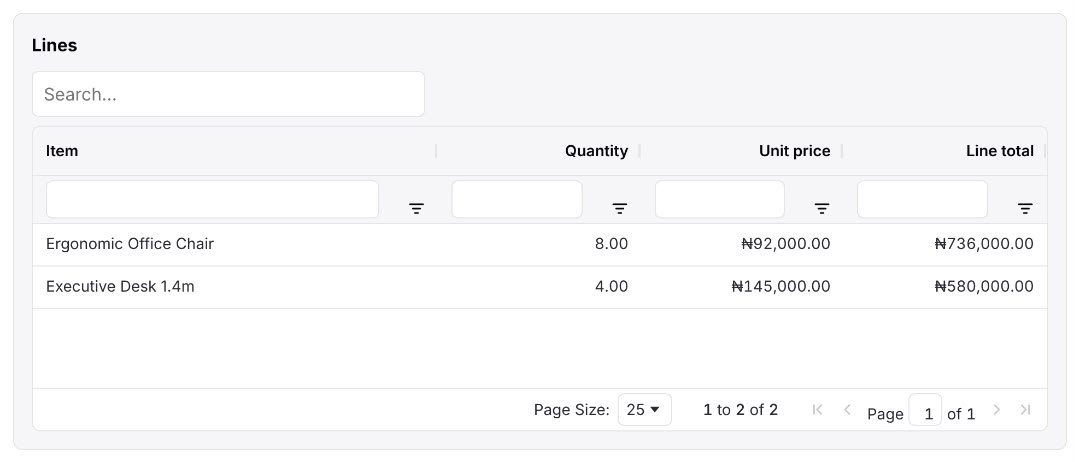Click the Page Size label

[x=572, y=410]
